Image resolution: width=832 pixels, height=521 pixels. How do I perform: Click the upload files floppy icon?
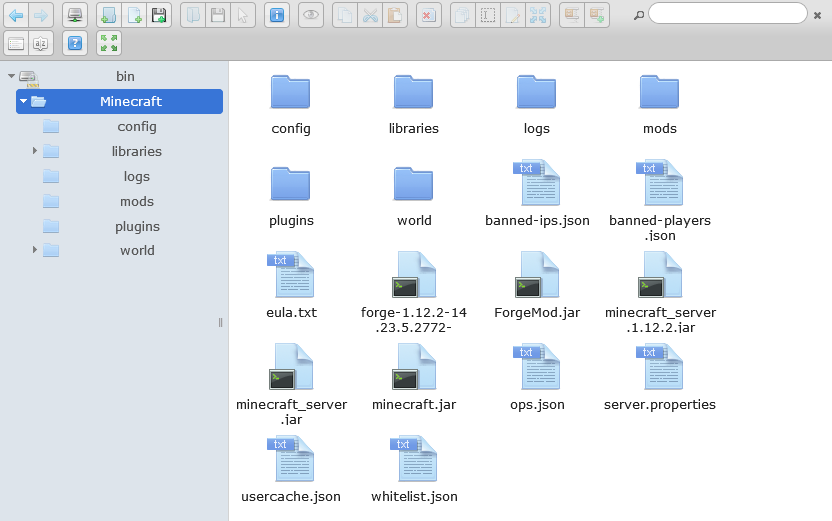pyautogui.click(x=159, y=15)
